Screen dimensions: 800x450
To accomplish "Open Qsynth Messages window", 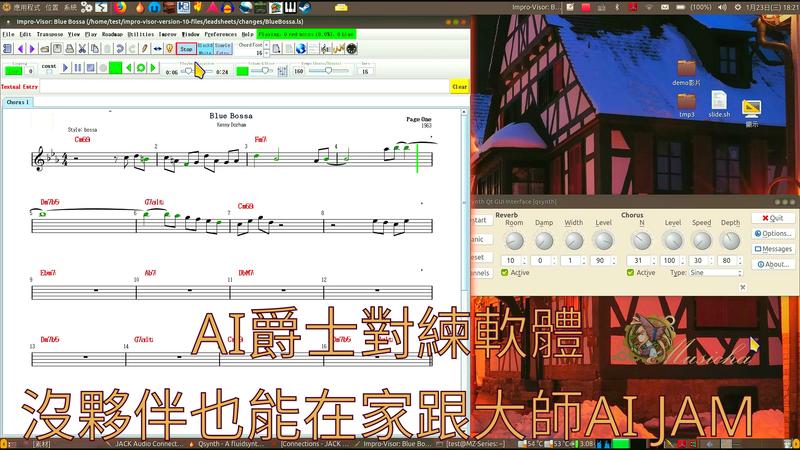I will coord(772,249).
